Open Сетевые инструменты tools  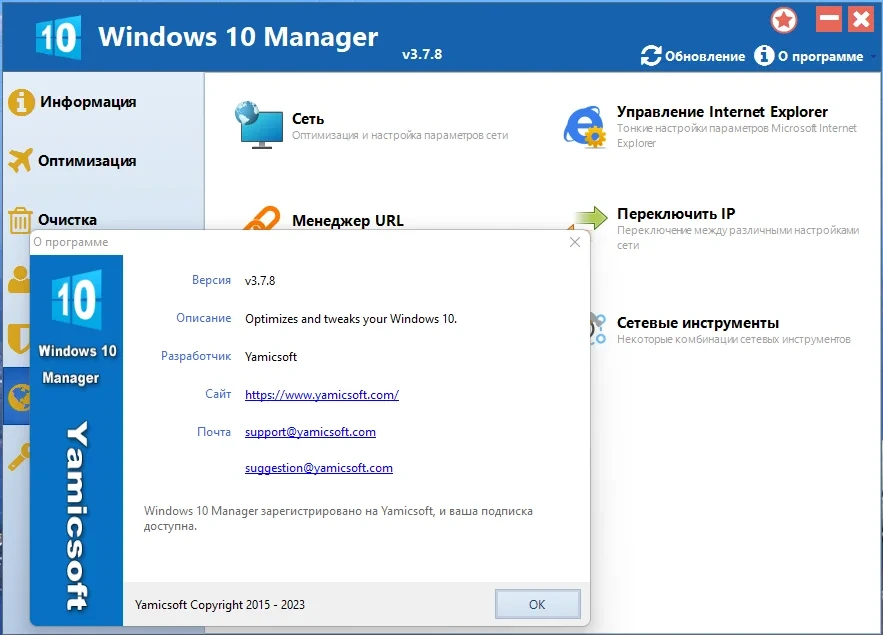pos(698,323)
